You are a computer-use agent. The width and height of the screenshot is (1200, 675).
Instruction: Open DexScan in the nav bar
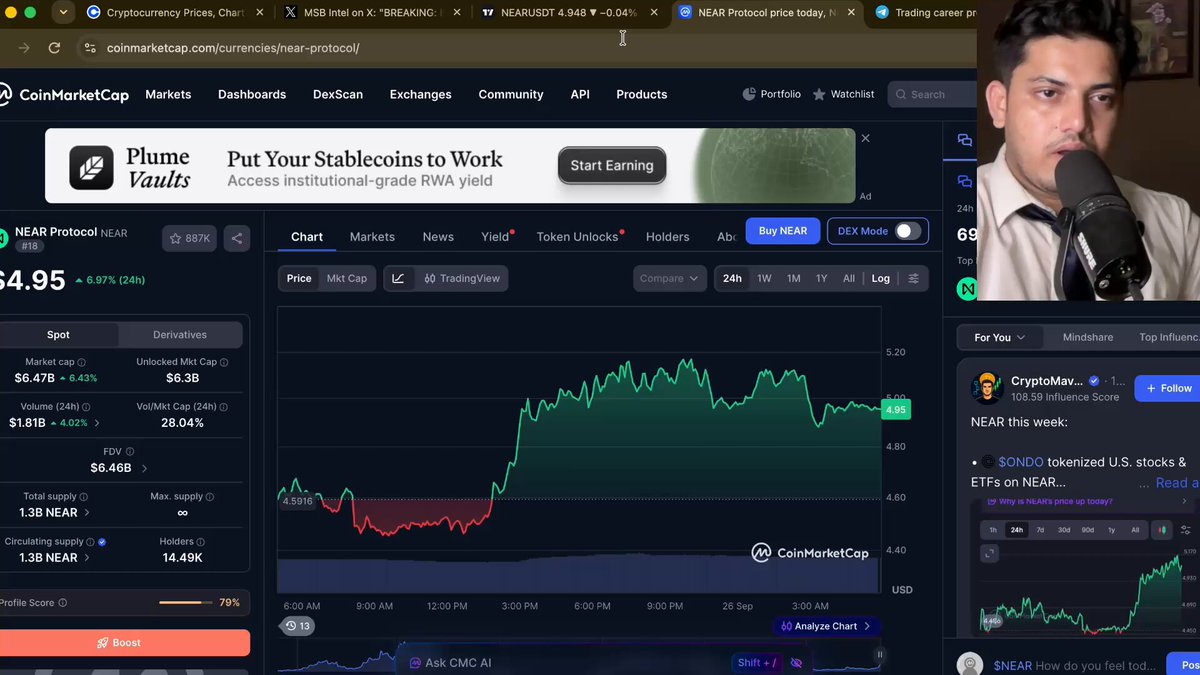click(338, 95)
